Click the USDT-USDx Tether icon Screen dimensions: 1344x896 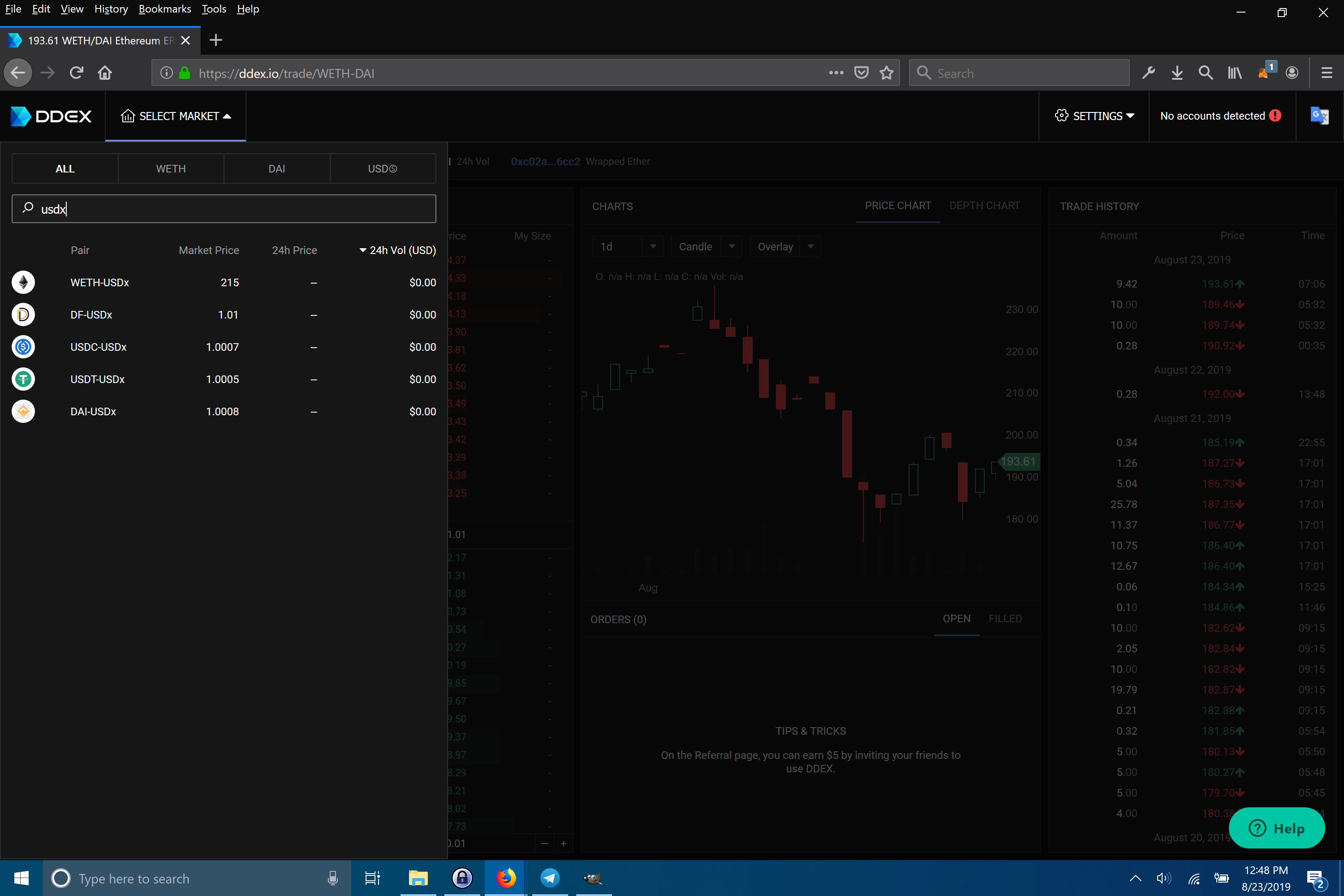(x=23, y=379)
